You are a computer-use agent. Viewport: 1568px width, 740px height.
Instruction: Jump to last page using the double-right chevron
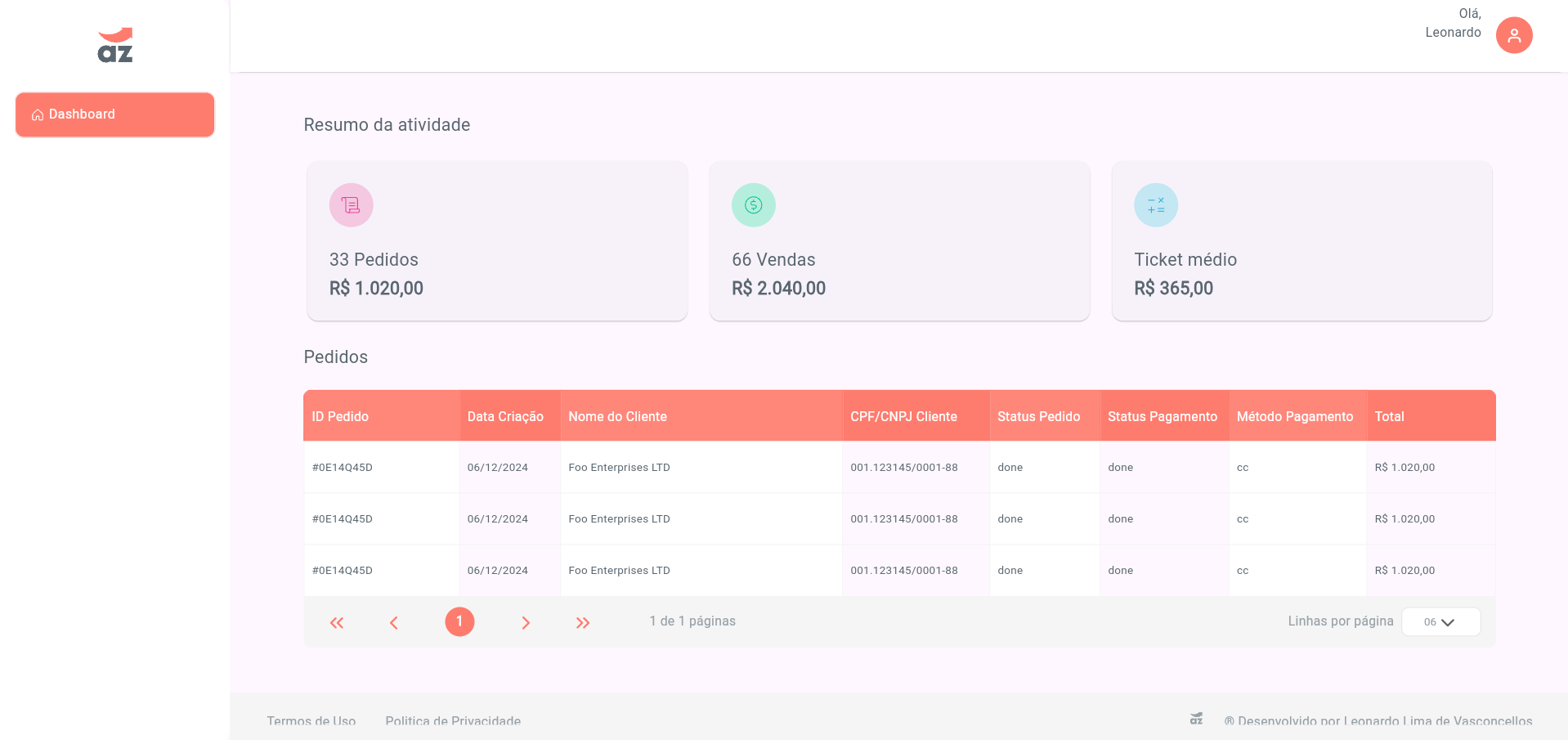click(x=583, y=621)
